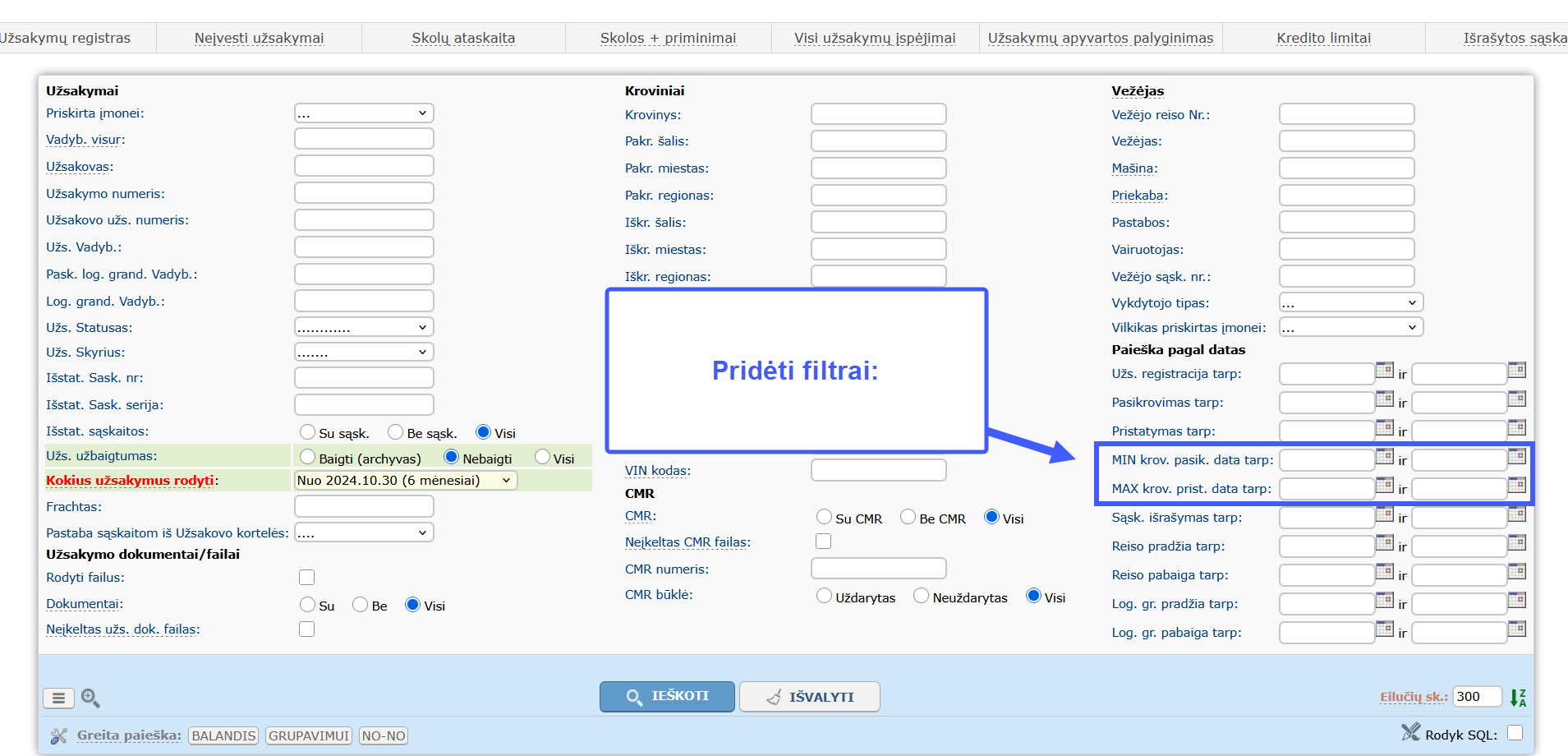Expand Kokius užsakymus rodyti period dropdown
This screenshot has height=756, width=1568.
pyautogui.click(x=406, y=480)
